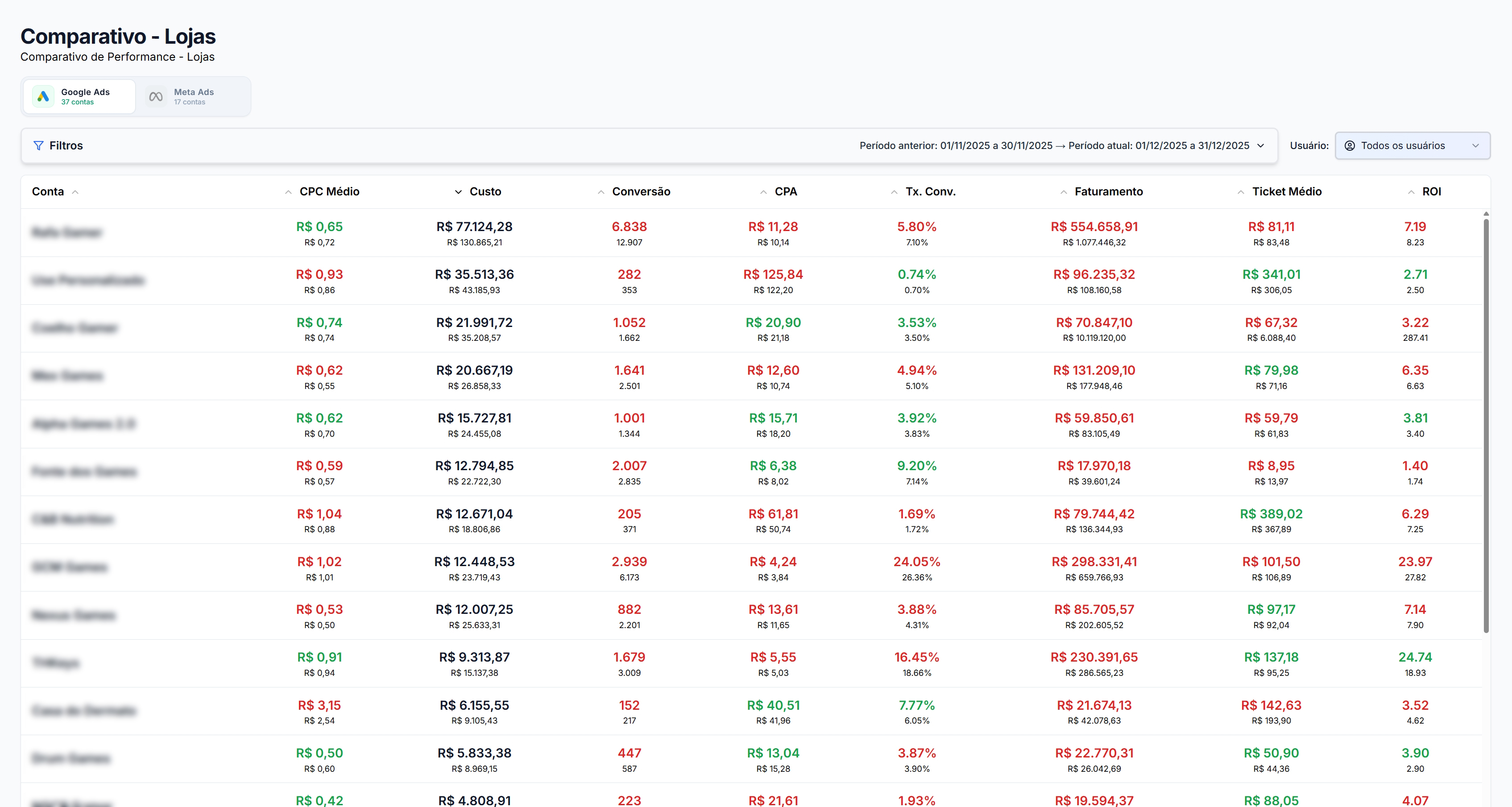Click the Google Ads logo icon
The width and height of the screenshot is (1512, 807).
coord(43,96)
